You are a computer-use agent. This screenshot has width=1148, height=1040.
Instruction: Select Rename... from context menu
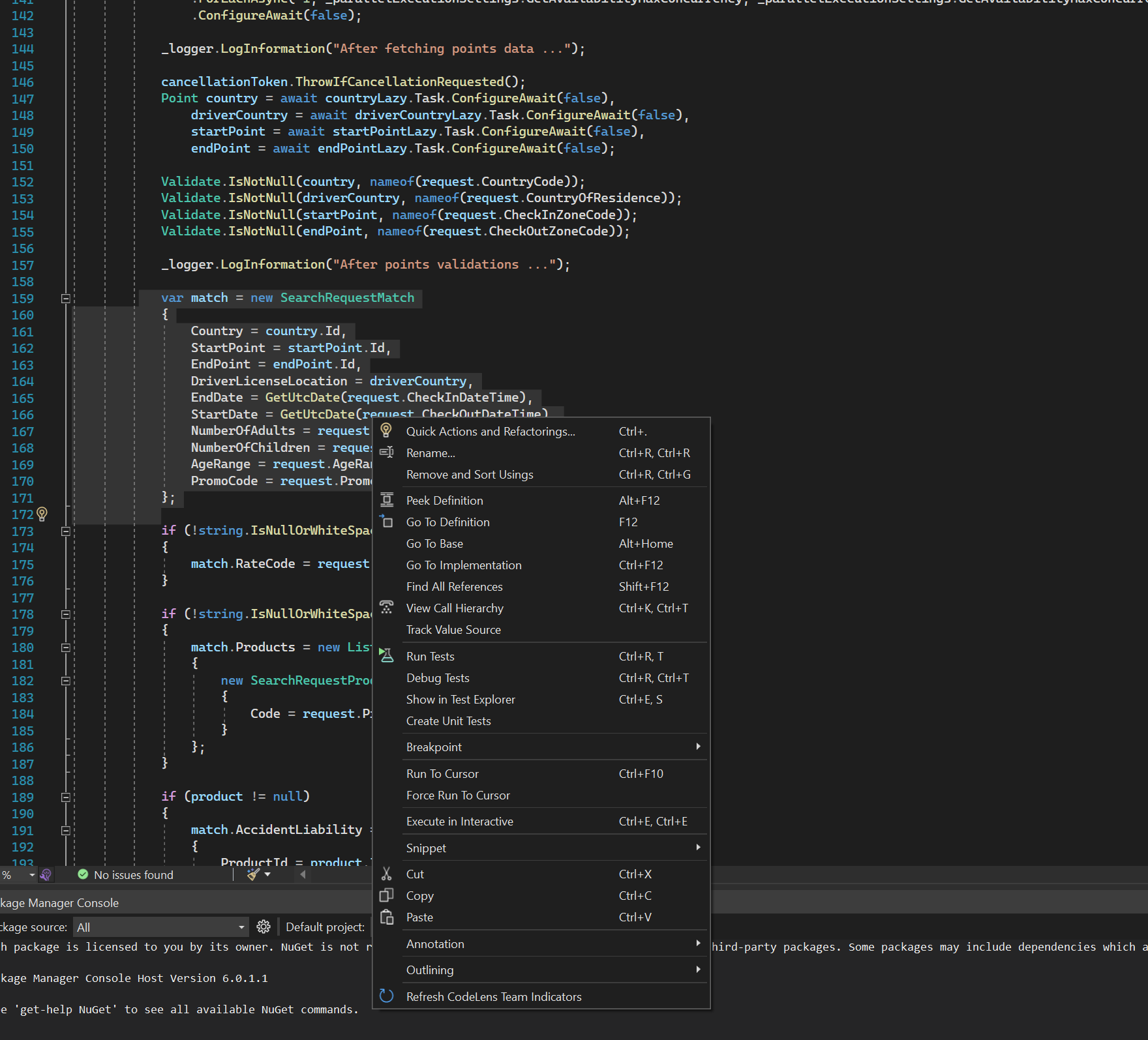[x=541, y=453]
